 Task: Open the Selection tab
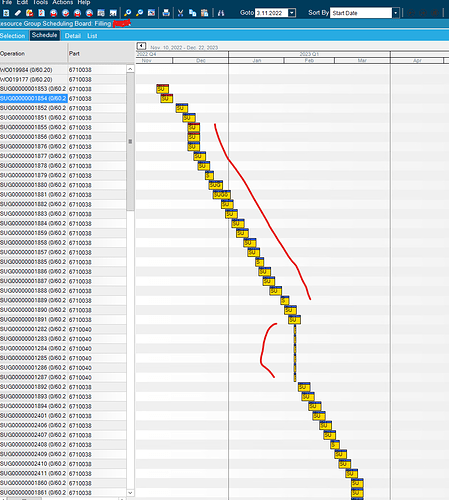coord(13,36)
